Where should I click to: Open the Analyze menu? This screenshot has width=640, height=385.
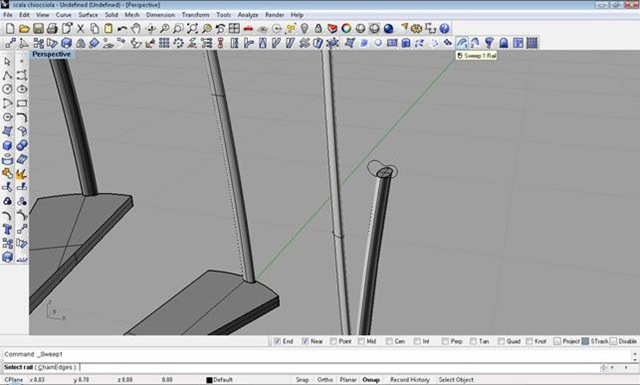(x=248, y=15)
